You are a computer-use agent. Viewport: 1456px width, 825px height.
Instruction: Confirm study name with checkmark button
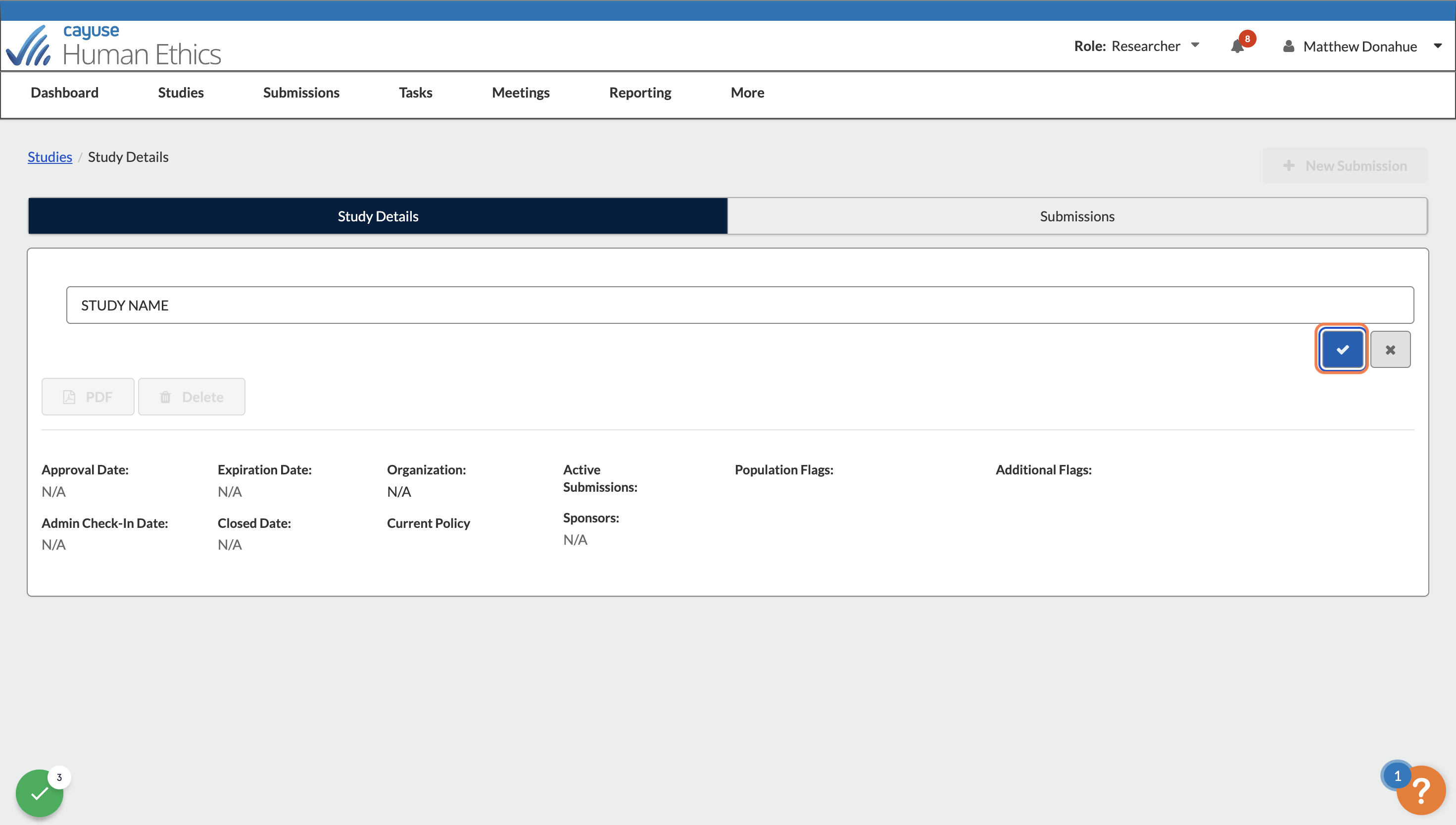(x=1342, y=349)
